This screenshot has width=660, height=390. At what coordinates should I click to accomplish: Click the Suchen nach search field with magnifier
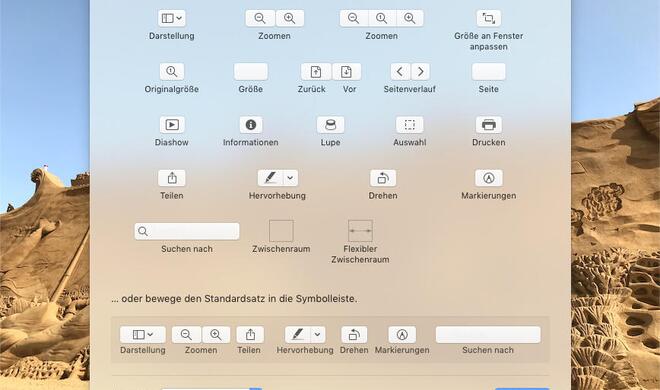click(x=187, y=231)
